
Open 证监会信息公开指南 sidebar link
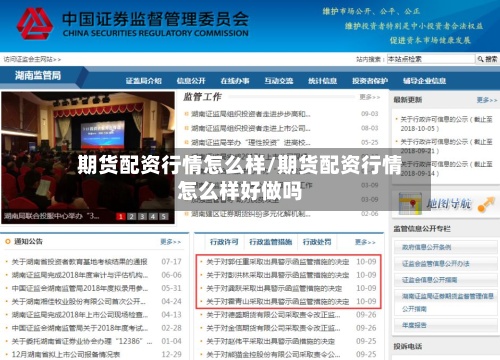429,280
